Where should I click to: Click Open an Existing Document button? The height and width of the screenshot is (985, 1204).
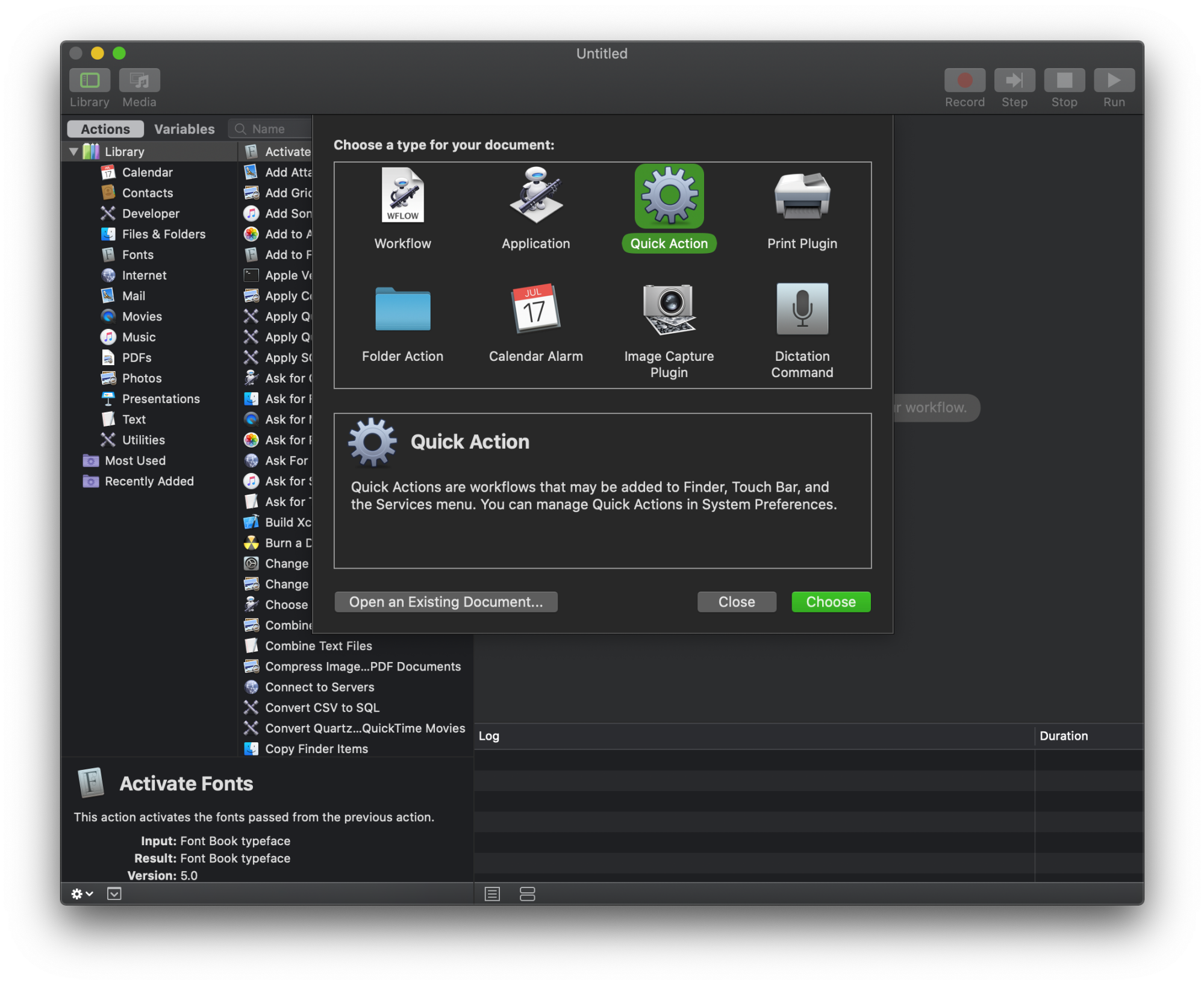click(x=446, y=602)
